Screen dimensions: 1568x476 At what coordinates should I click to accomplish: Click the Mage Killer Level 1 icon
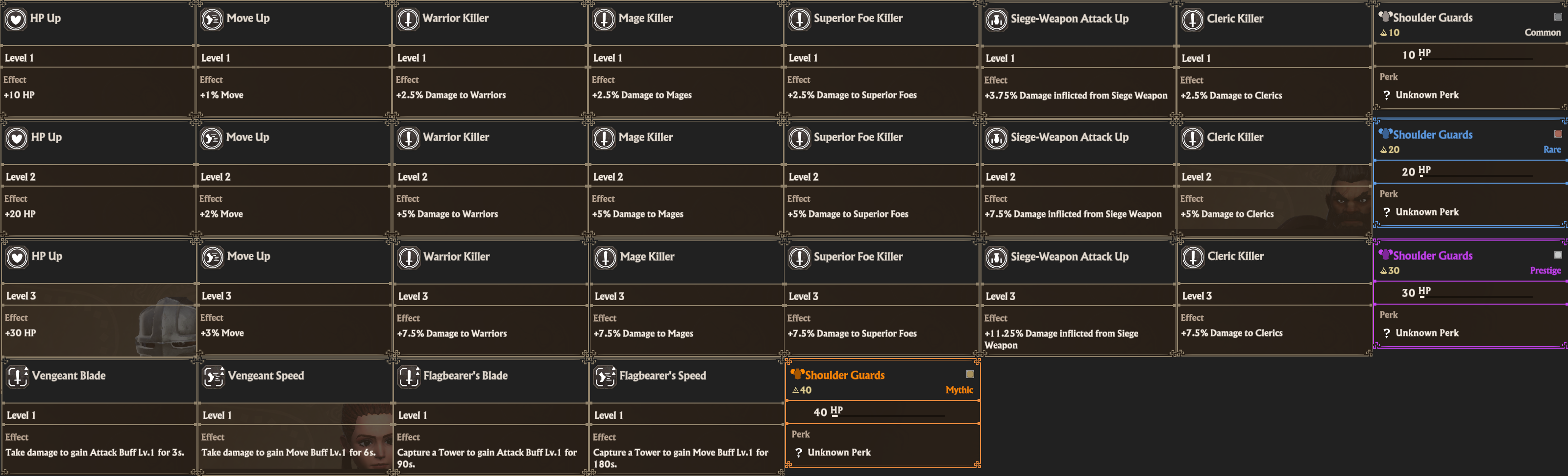point(605,20)
